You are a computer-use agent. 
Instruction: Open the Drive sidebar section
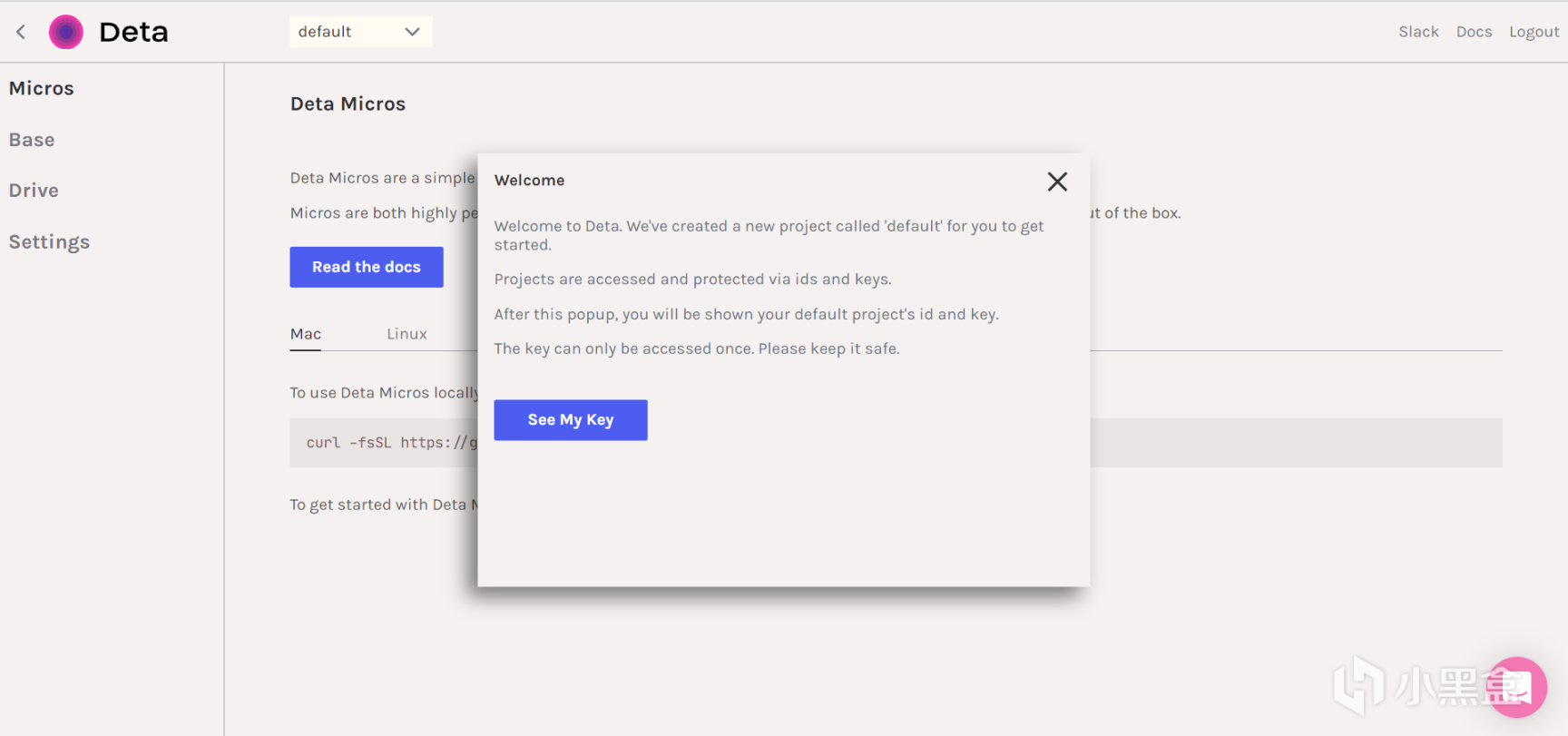34,191
